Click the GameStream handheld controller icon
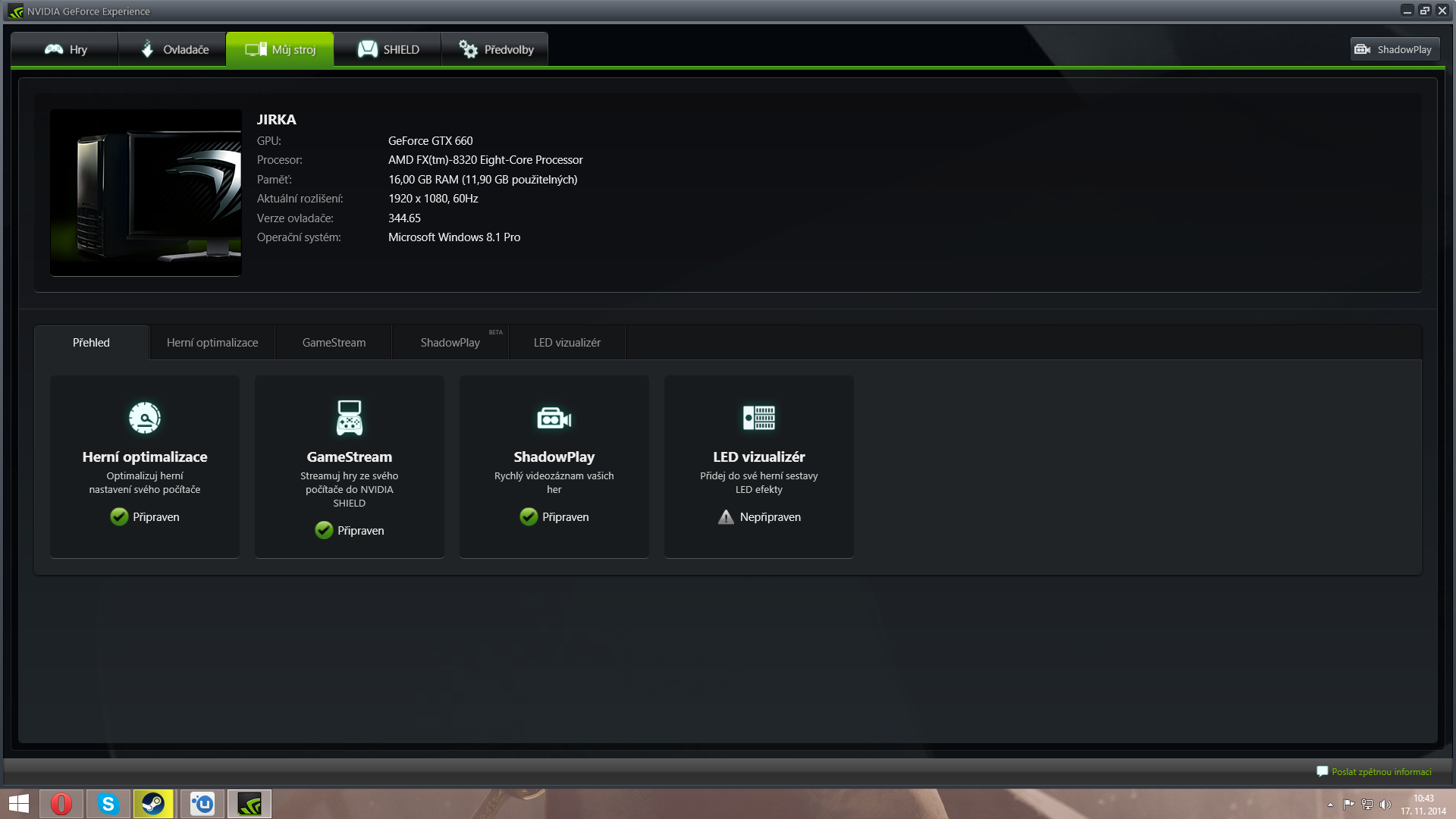Screen dimensions: 1456x819 (x=350, y=417)
